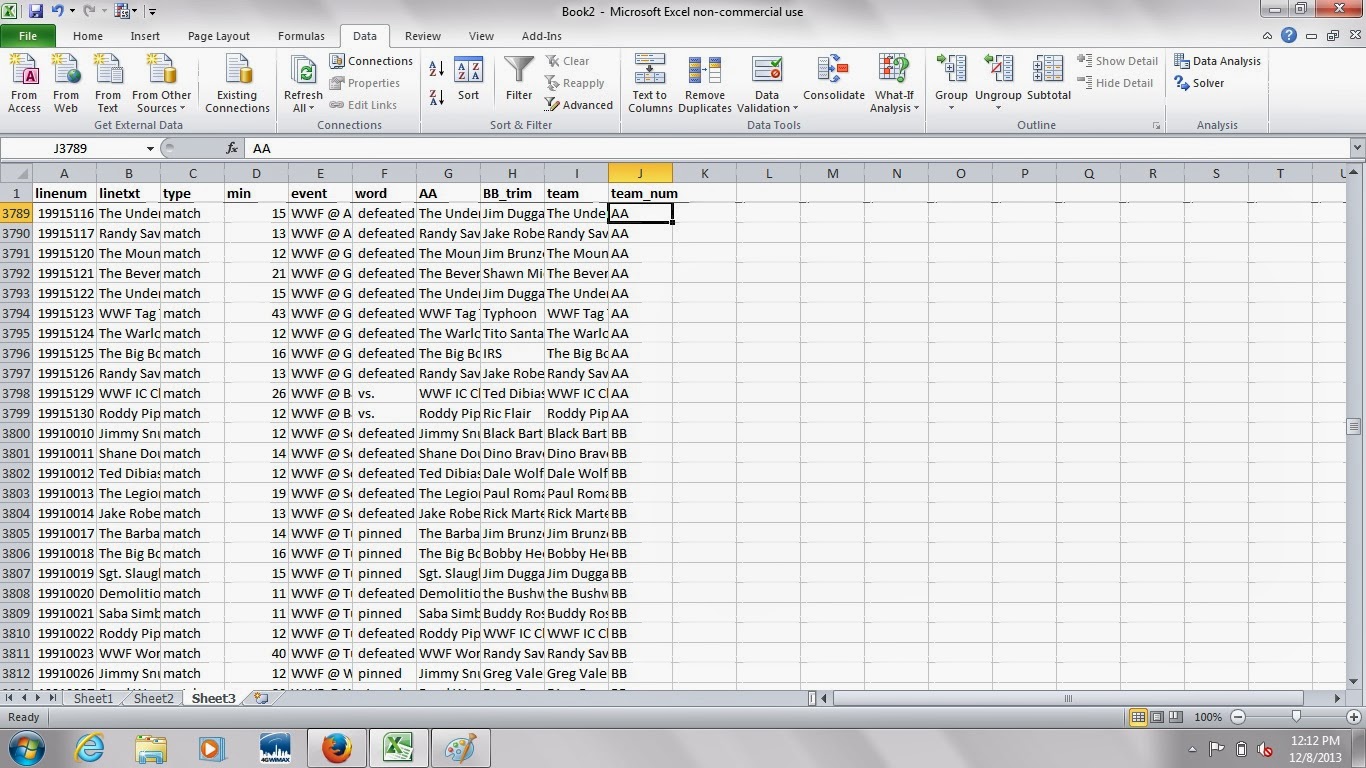
Task: Toggle the Filter funnel on the data
Action: (519, 80)
